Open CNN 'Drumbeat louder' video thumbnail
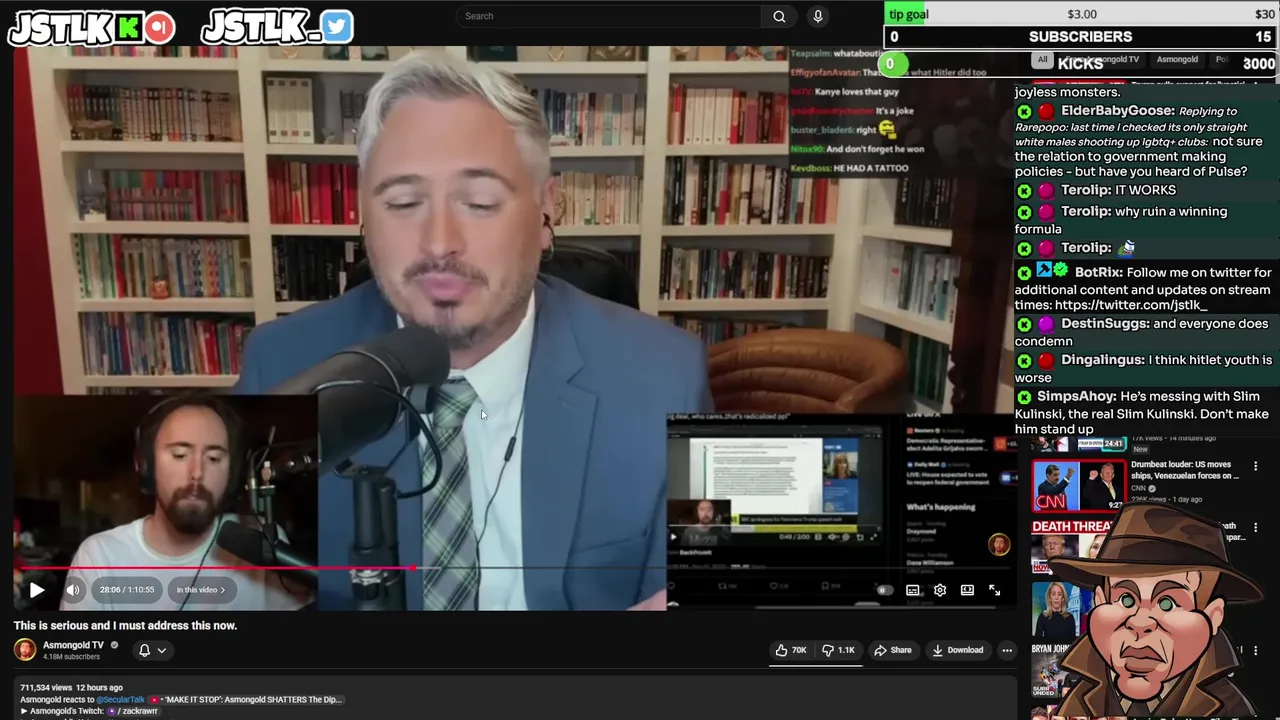 (x=1078, y=485)
